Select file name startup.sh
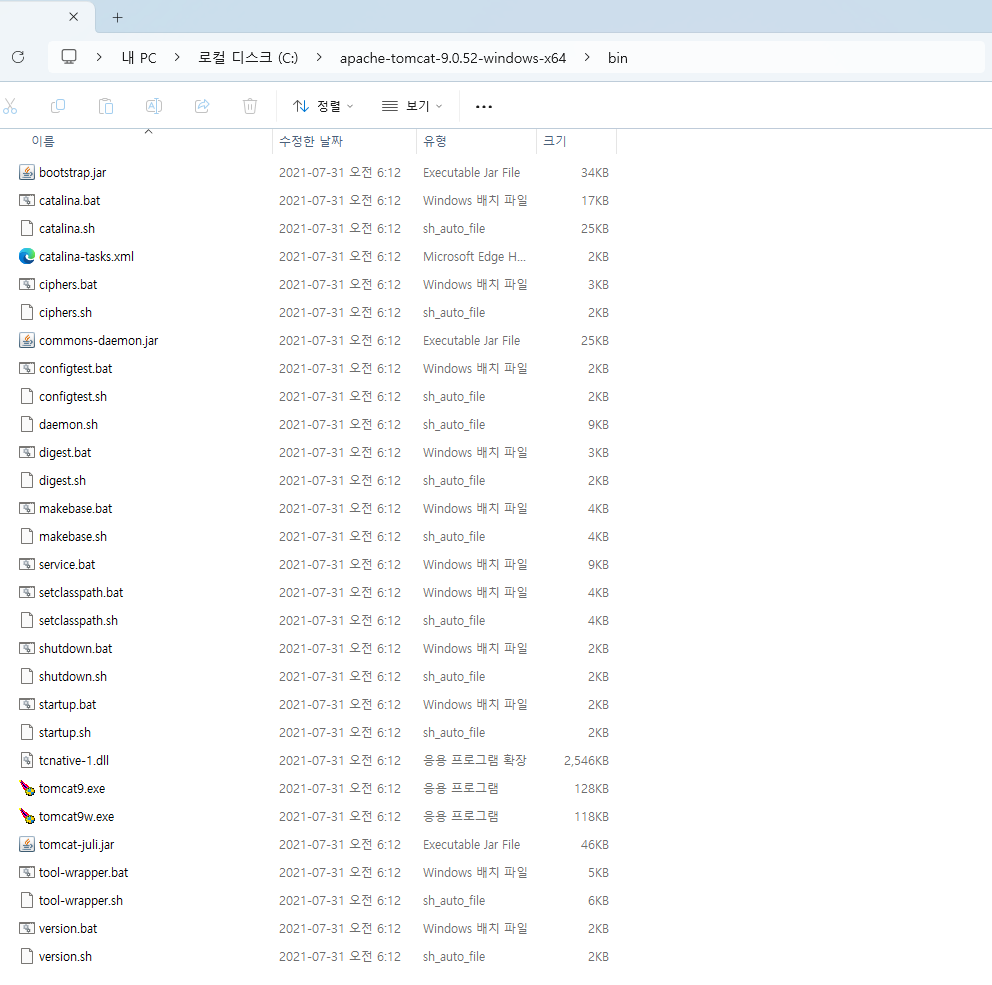Image resolution: width=992 pixels, height=985 pixels. 65,733
